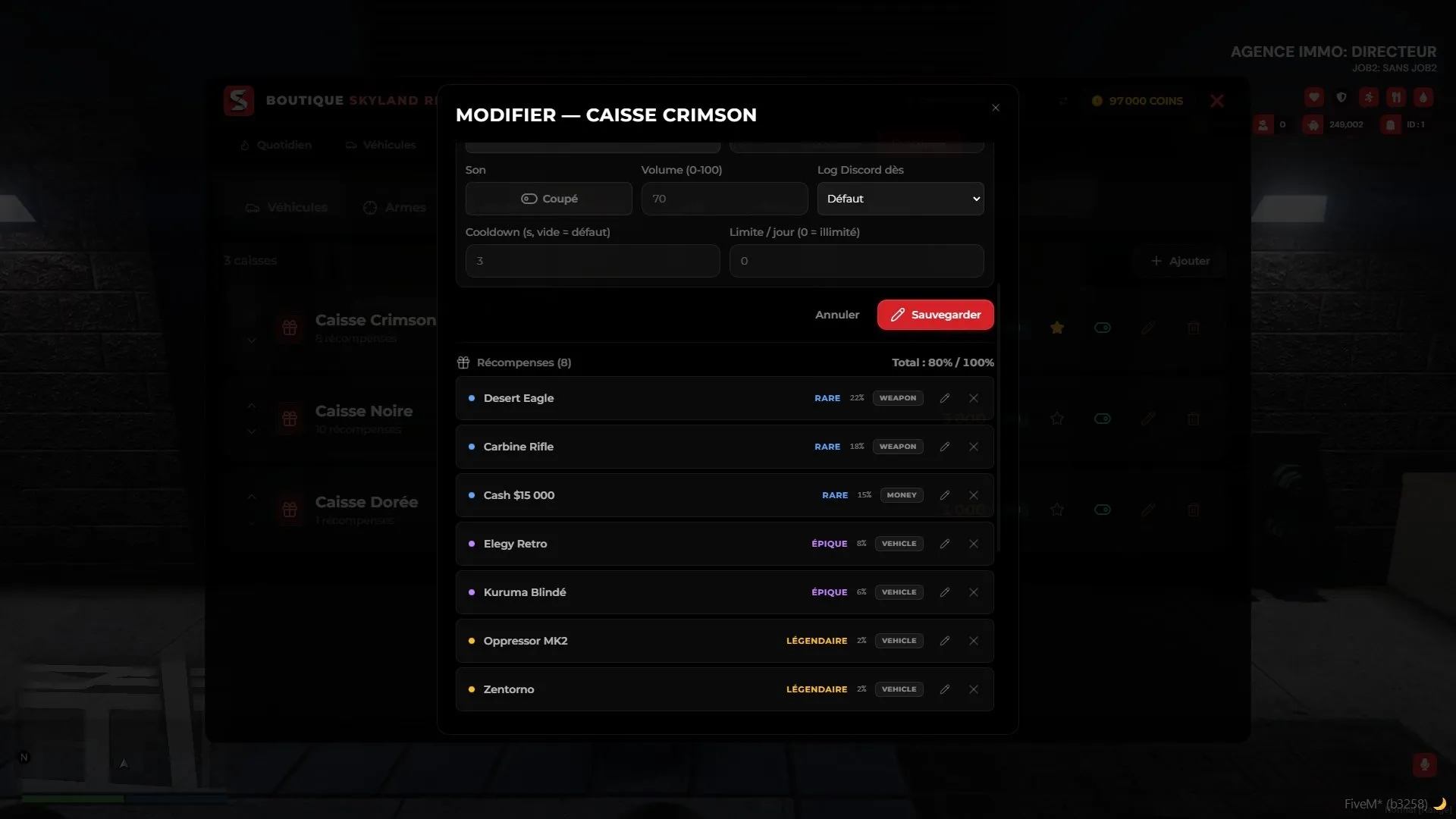Edit the Carbine Rifle reward

point(945,447)
